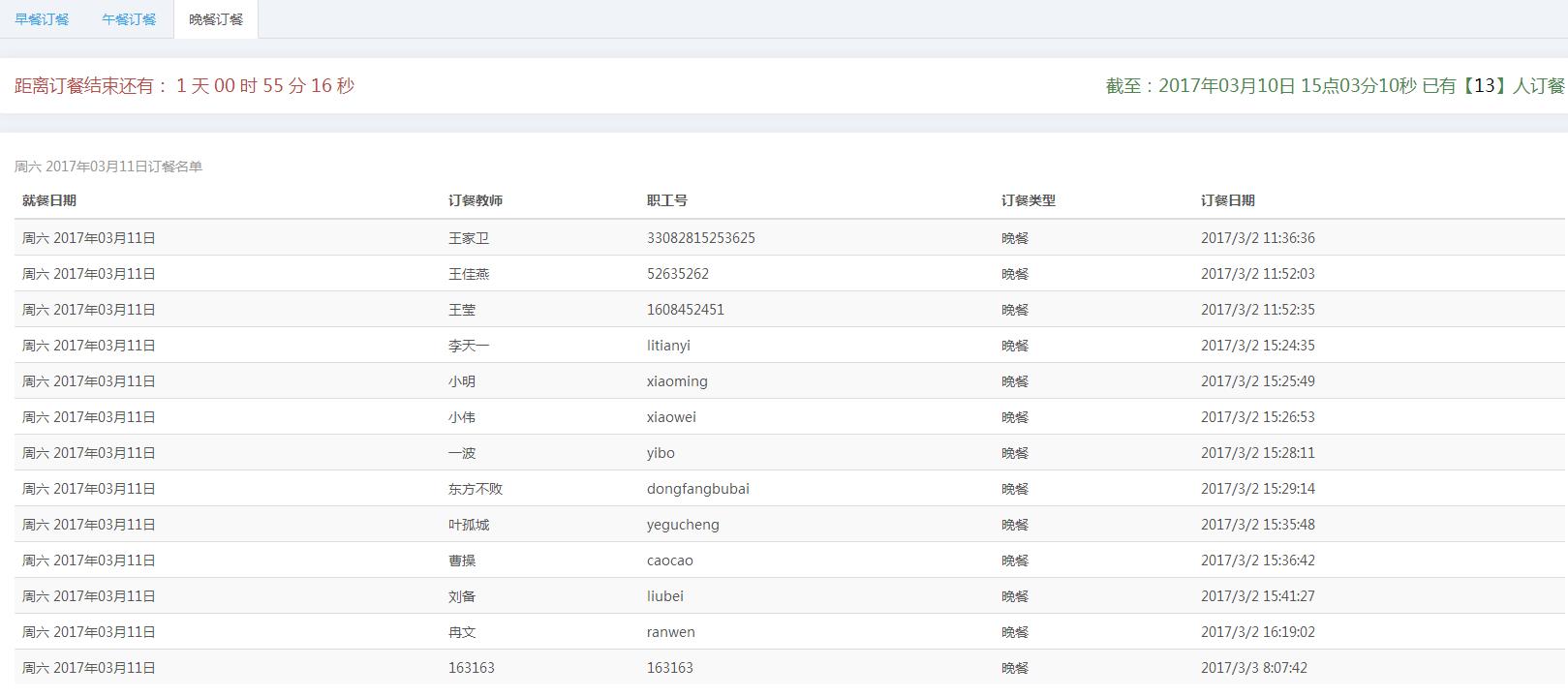Viewport: 1568px width, 697px height.
Task: Click 晚餐 type in 冉文 row
Action: pos(1015,632)
